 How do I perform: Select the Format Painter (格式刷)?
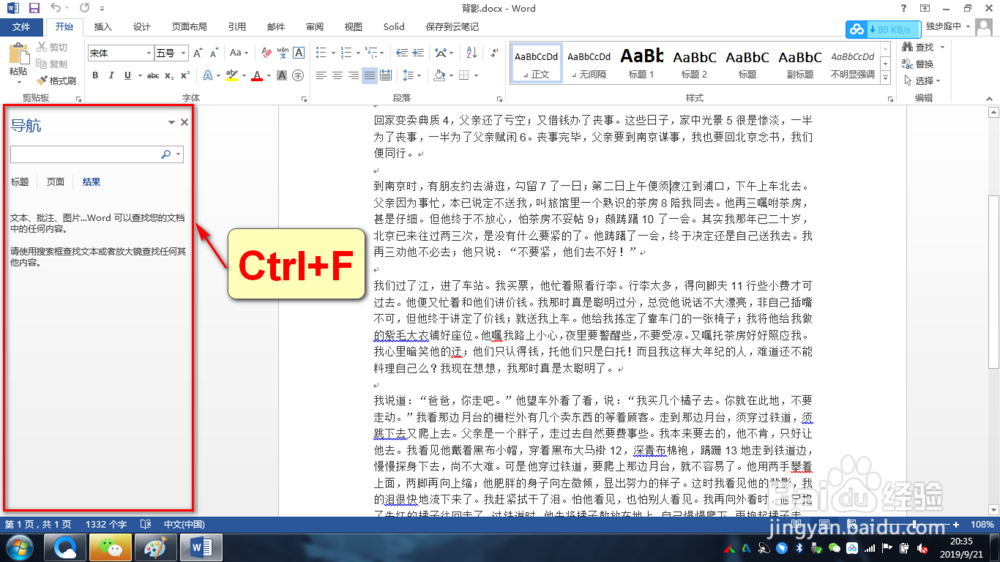(56, 80)
